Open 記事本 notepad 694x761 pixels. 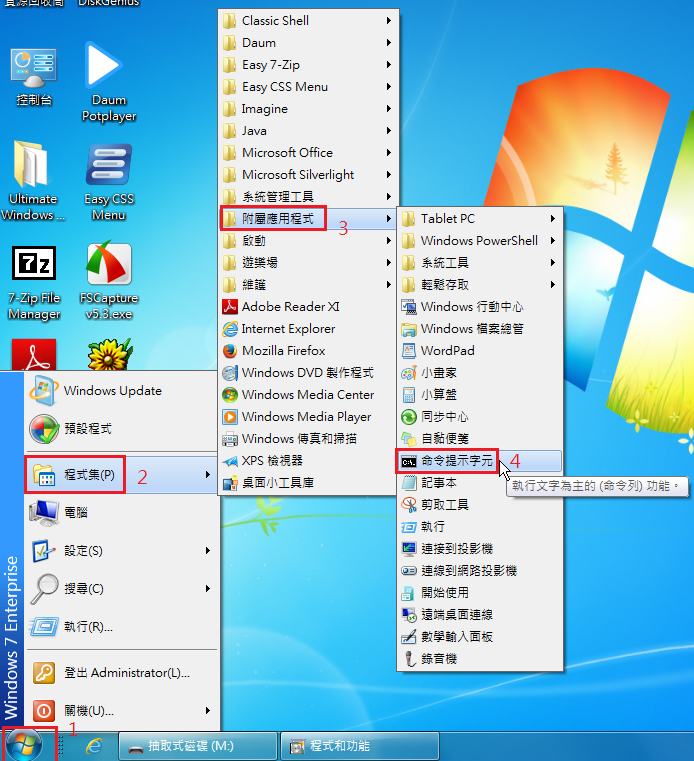pyautogui.click(x=480, y=482)
